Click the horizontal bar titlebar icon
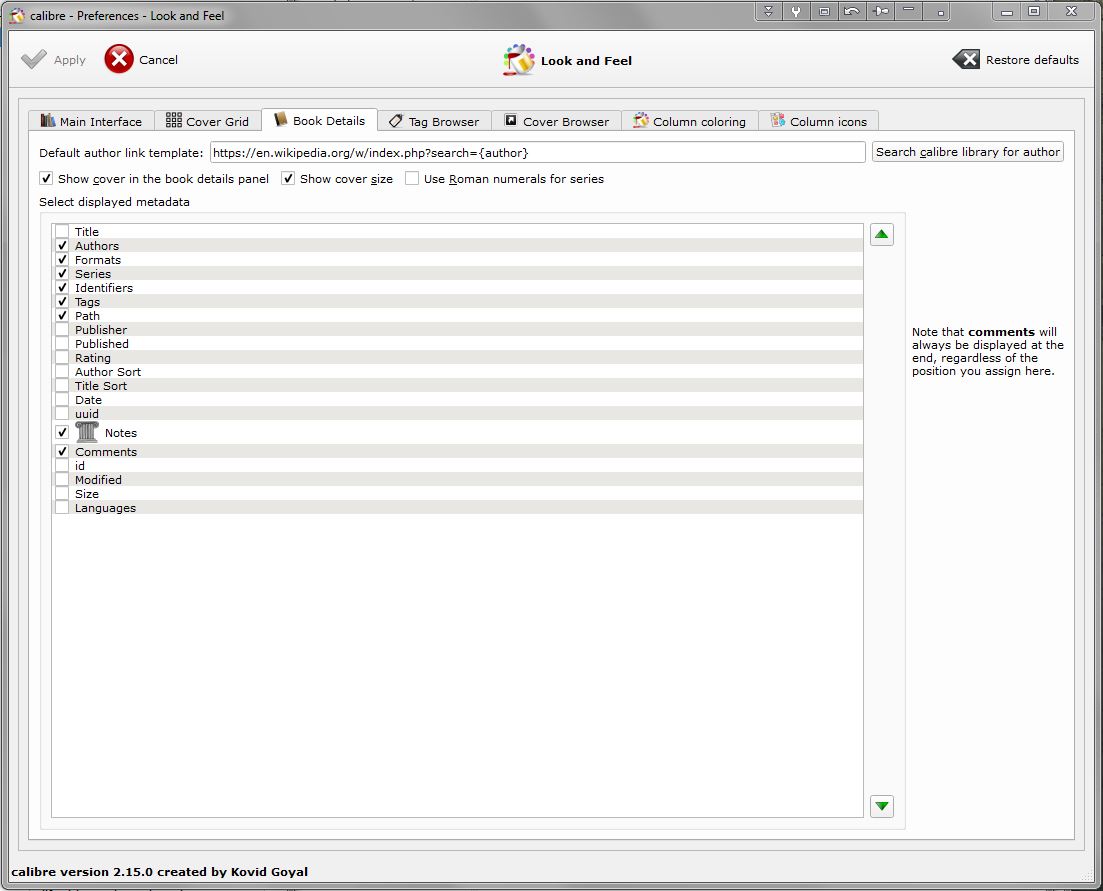Image resolution: width=1103 pixels, height=891 pixels. click(909, 11)
